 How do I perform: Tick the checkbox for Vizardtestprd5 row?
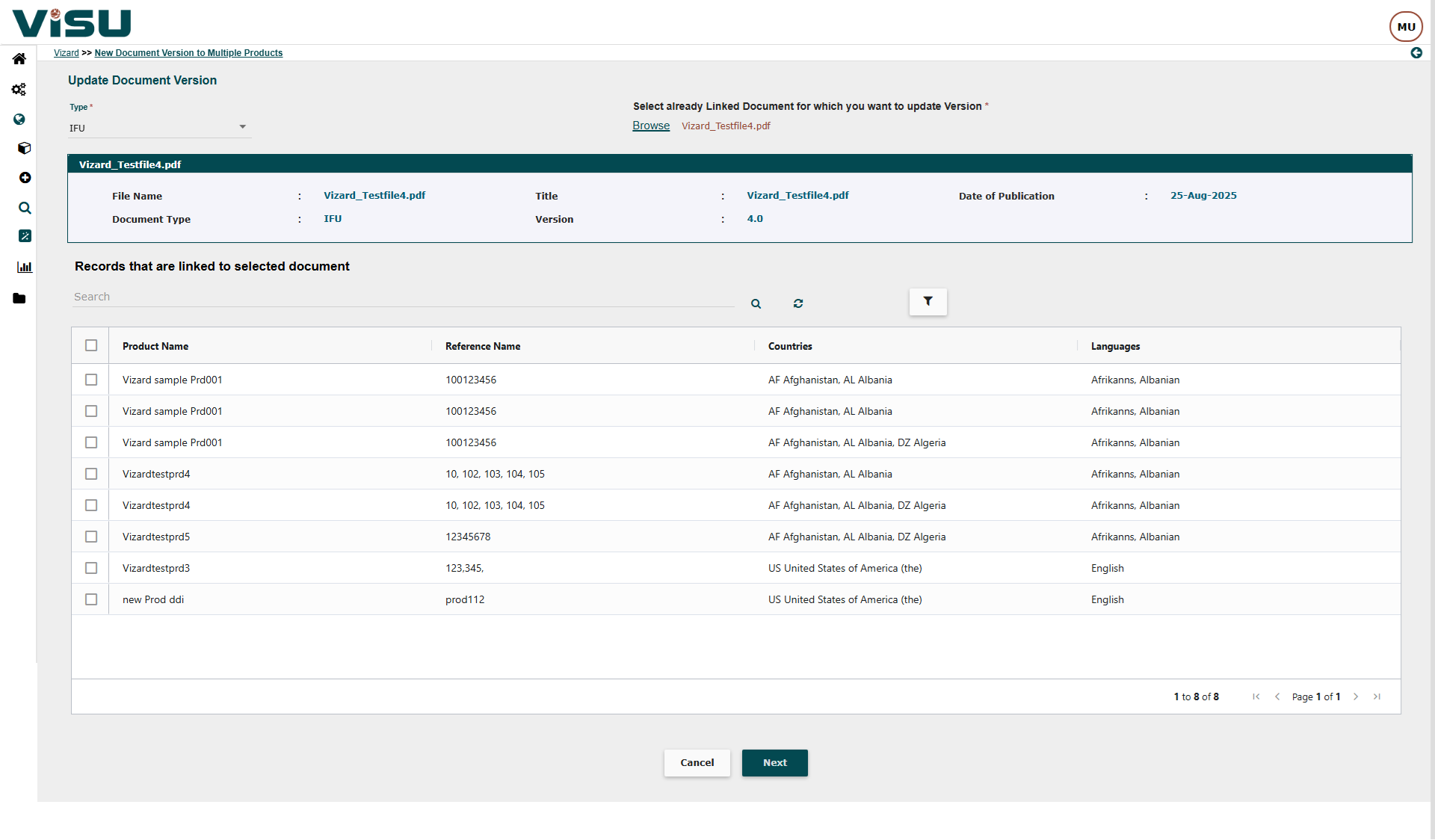[x=91, y=537]
